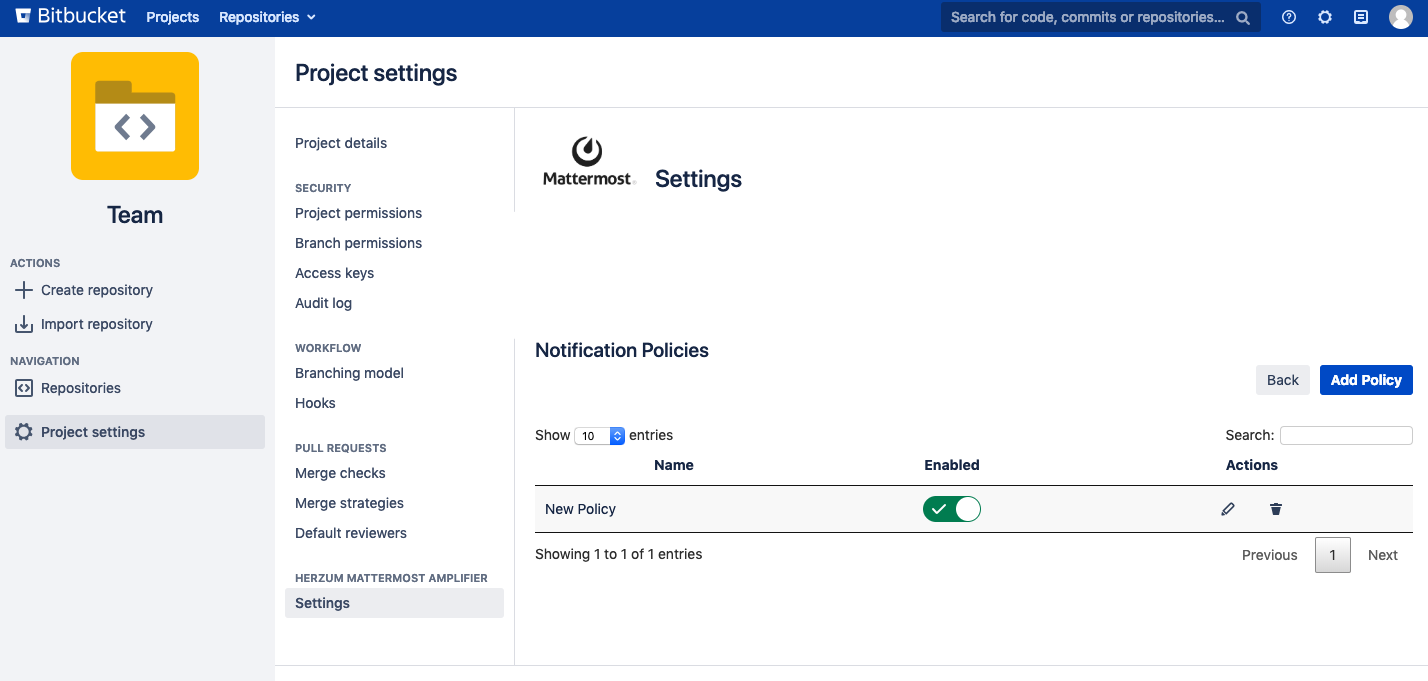Click Create repository in sidebar
This screenshot has height=681, width=1428.
[x=97, y=290]
